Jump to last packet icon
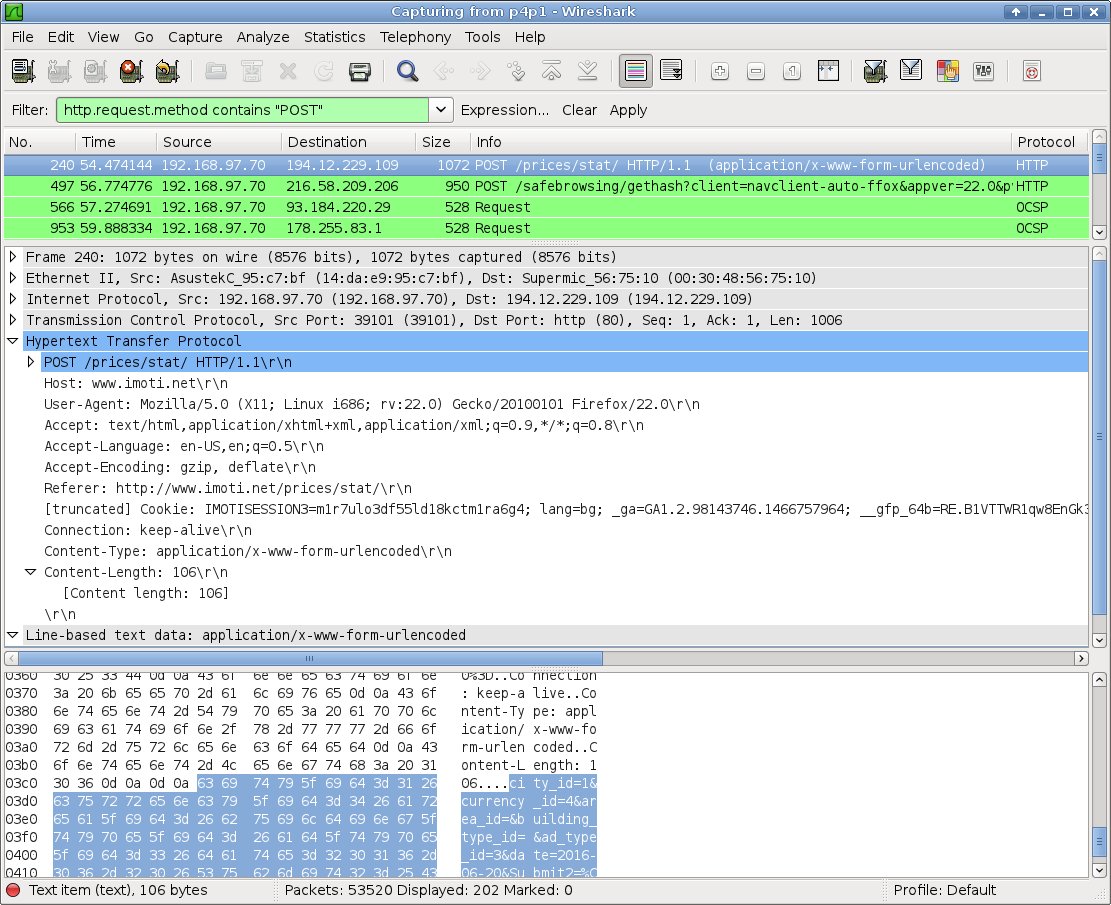The width and height of the screenshot is (1111, 905). pos(587,71)
